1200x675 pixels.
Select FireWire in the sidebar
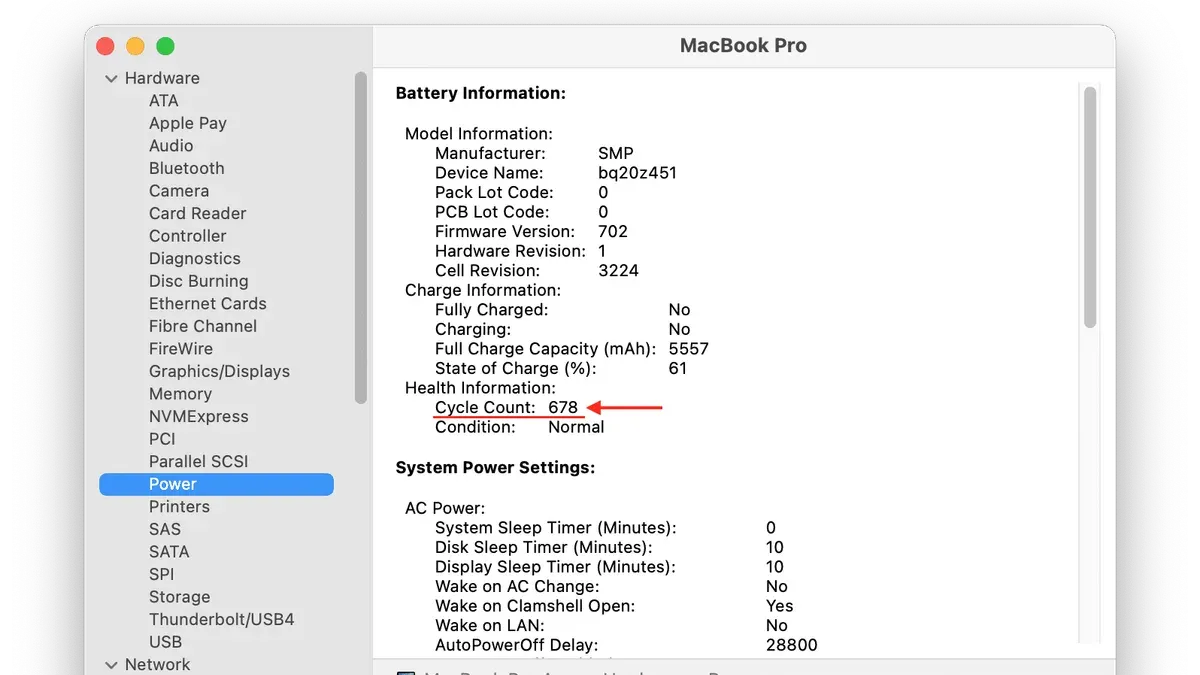click(181, 349)
